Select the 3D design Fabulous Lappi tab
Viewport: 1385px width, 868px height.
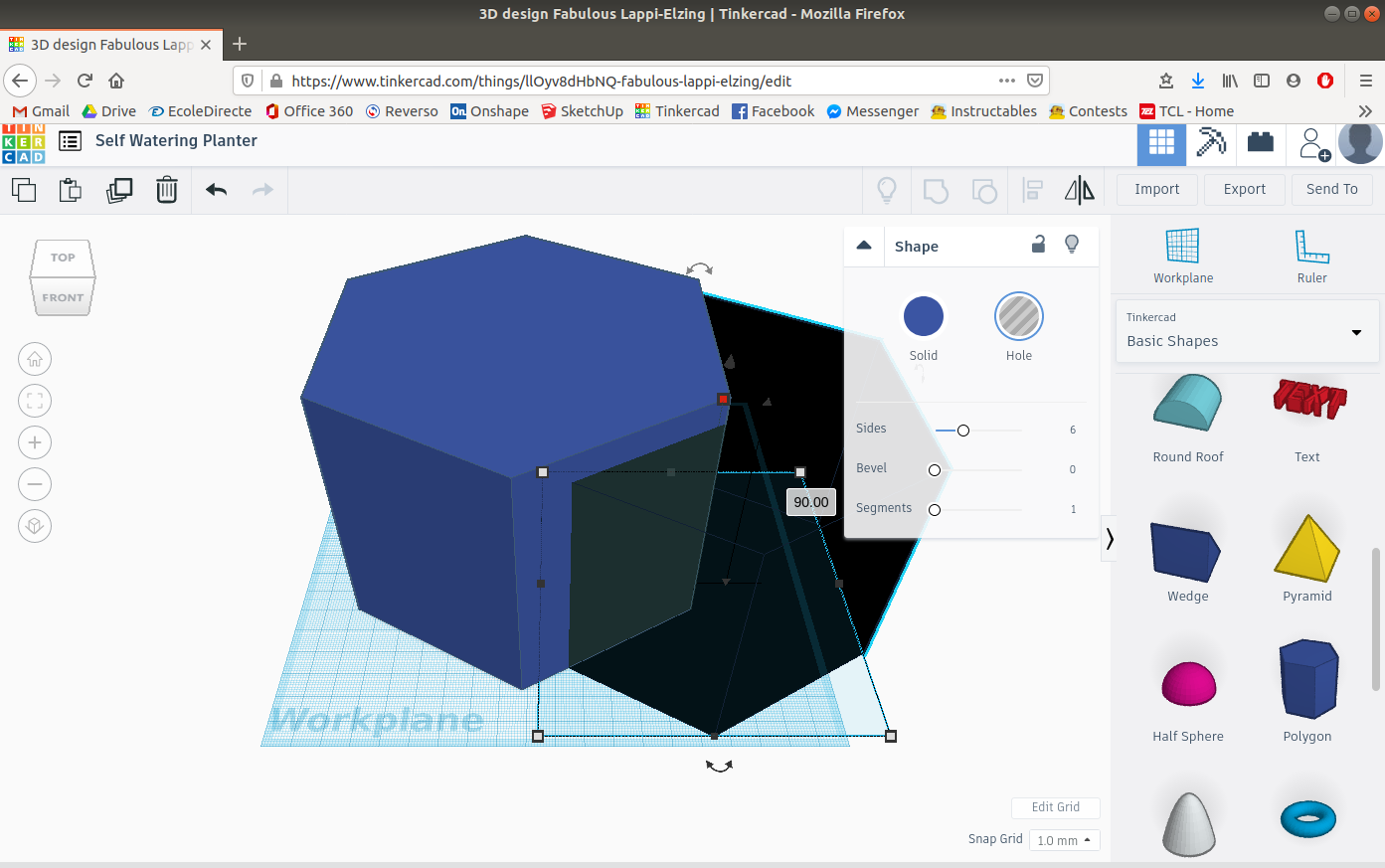point(110,45)
